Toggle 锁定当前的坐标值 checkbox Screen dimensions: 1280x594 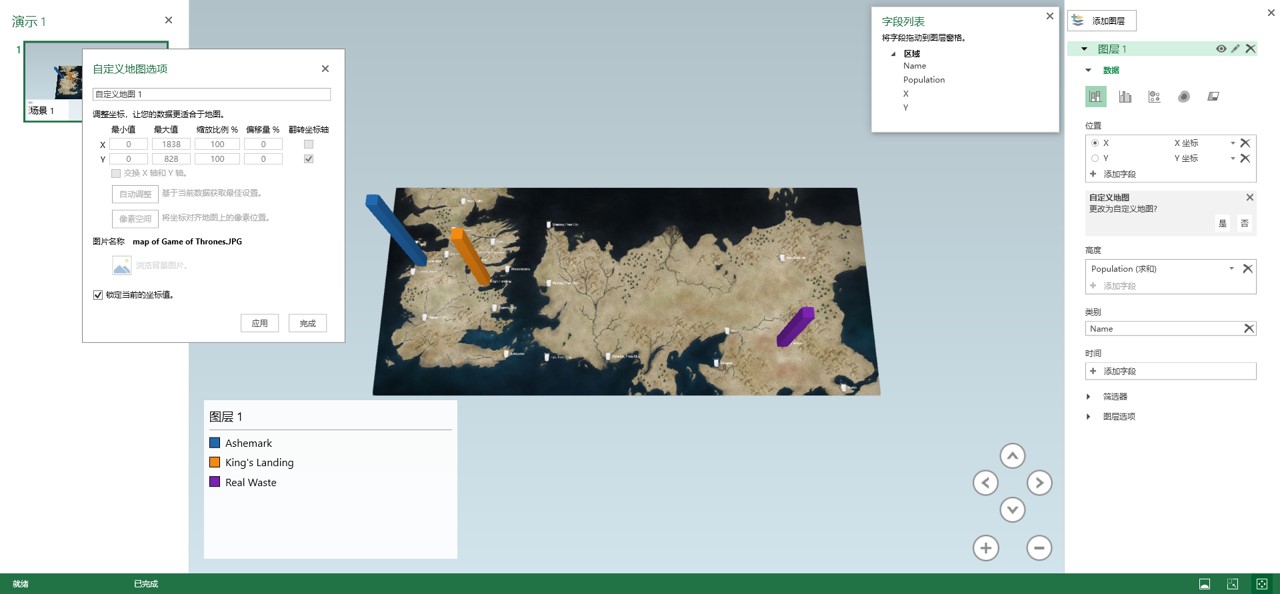[x=98, y=295]
